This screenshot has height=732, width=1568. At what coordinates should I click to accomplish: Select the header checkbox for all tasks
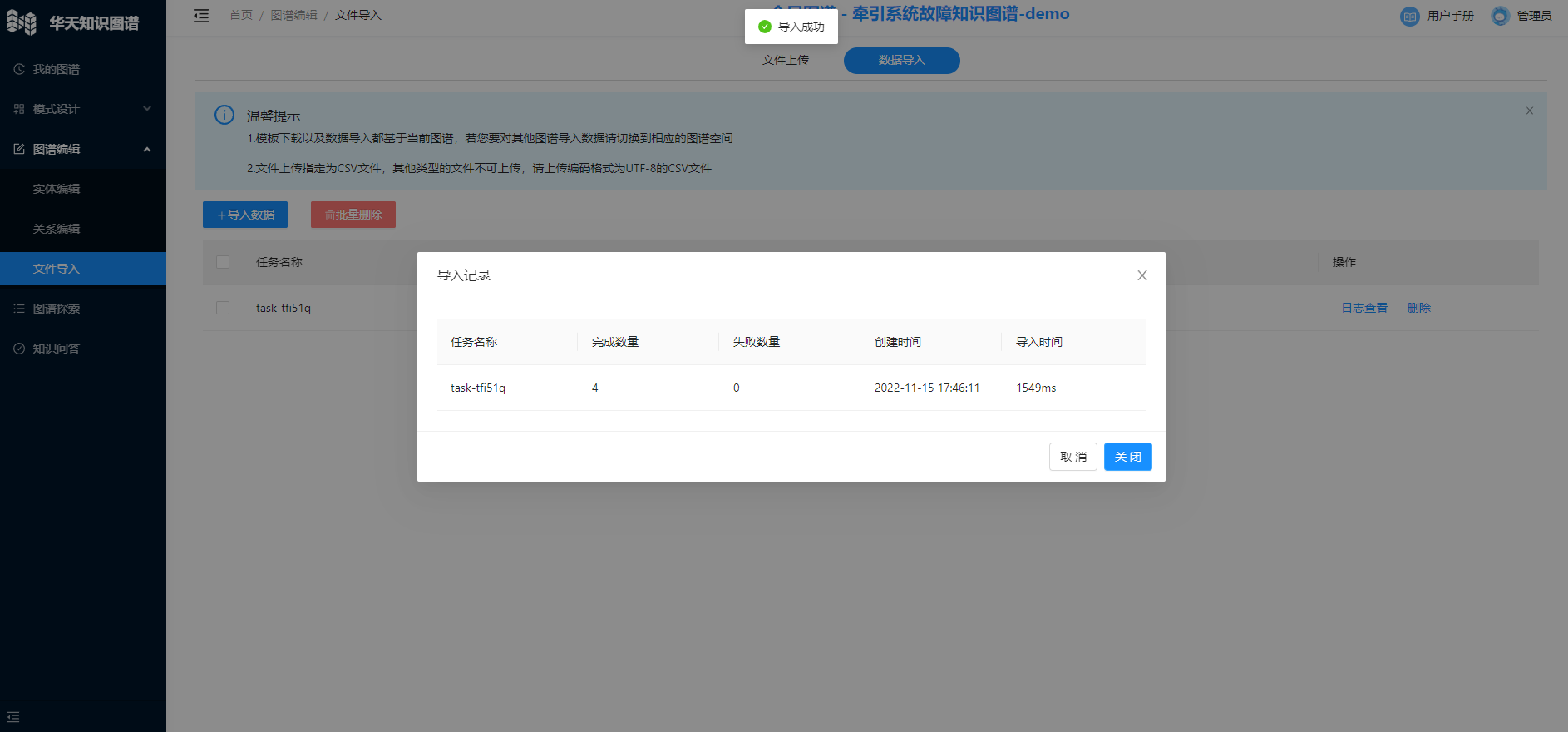click(x=223, y=262)
